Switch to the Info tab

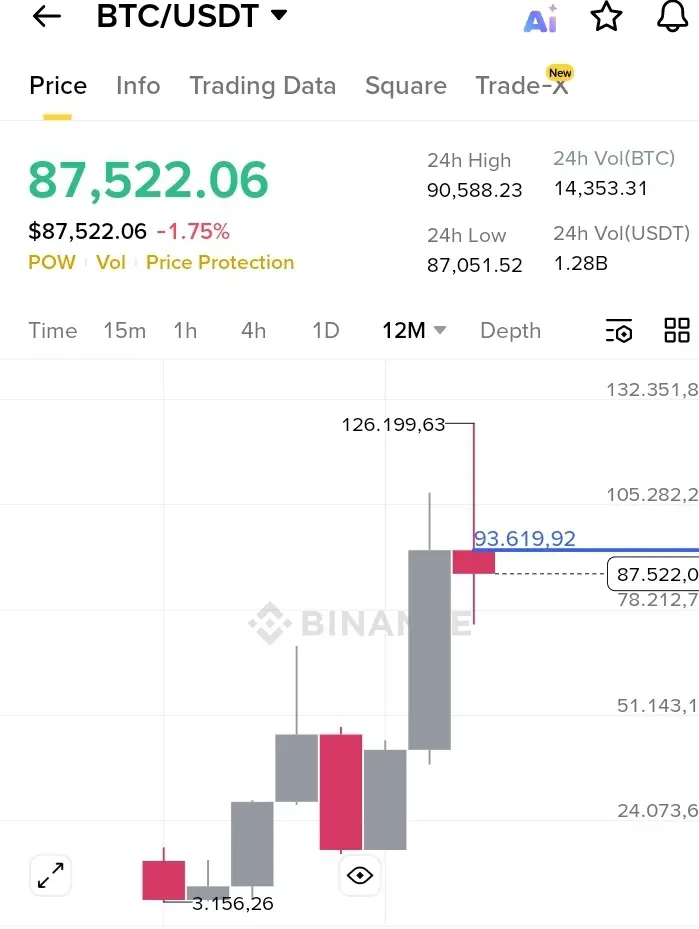click(138, 85)
